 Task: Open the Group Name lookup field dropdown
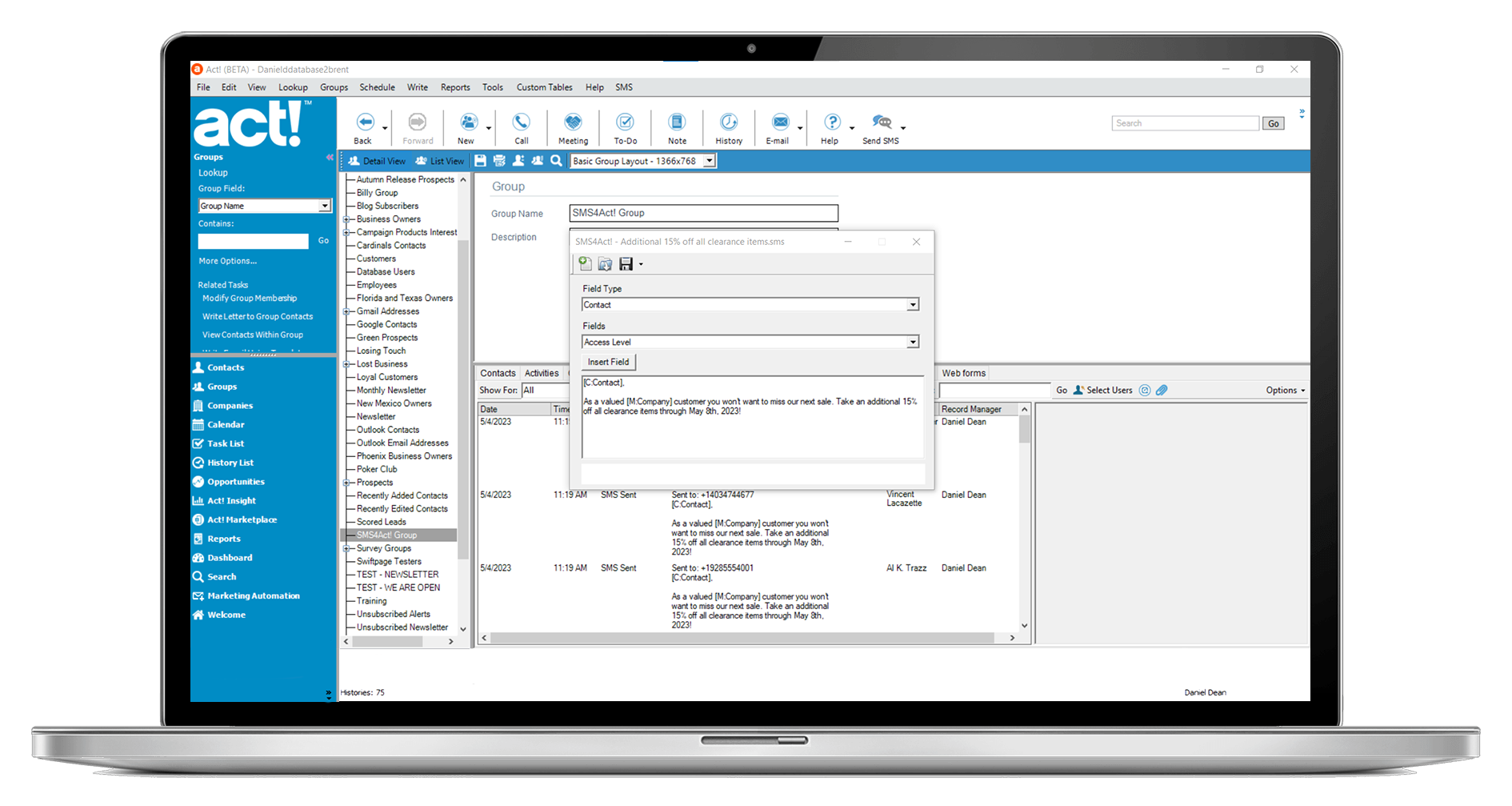coord(325,206)
